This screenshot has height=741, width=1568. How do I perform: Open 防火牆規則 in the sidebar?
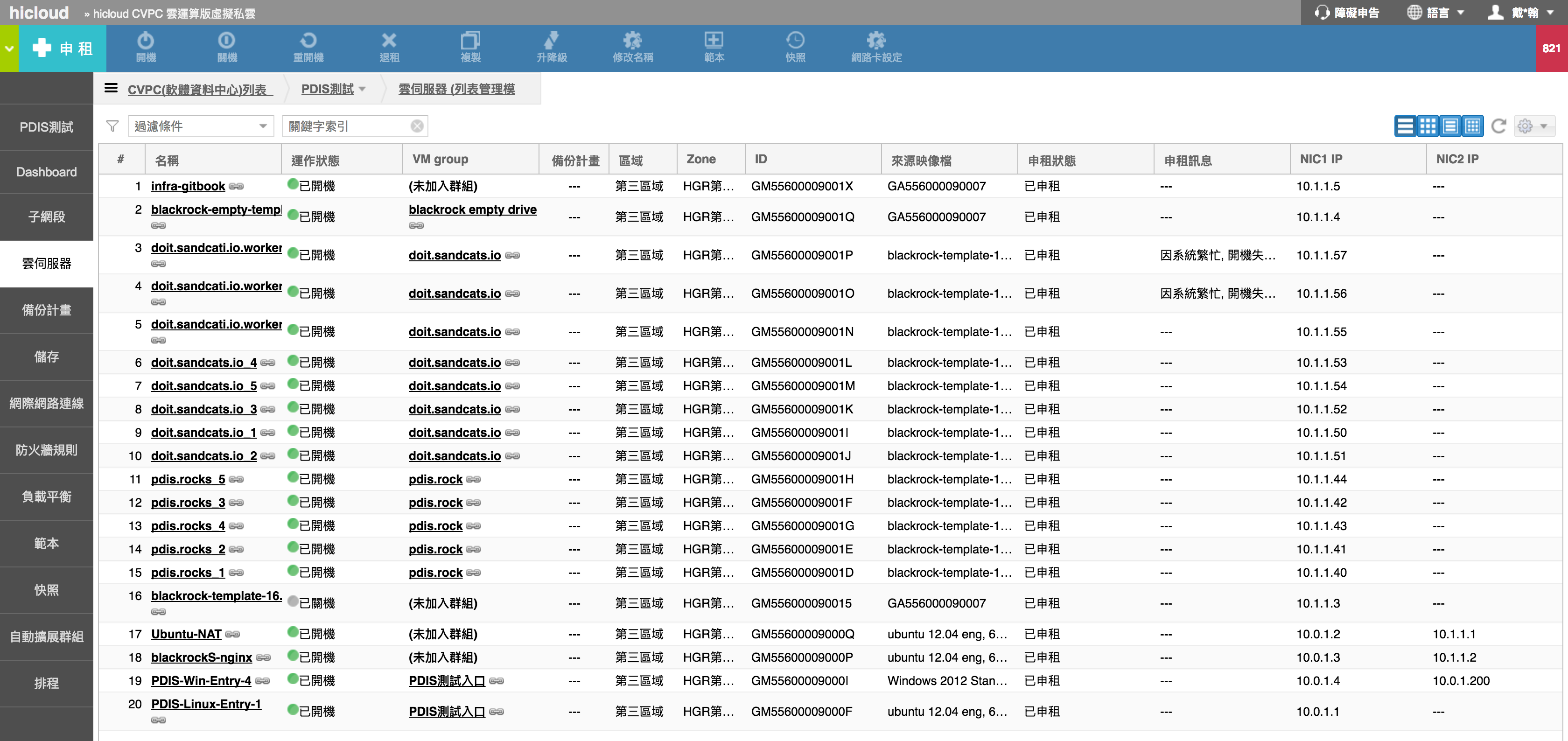coord(46,450)
